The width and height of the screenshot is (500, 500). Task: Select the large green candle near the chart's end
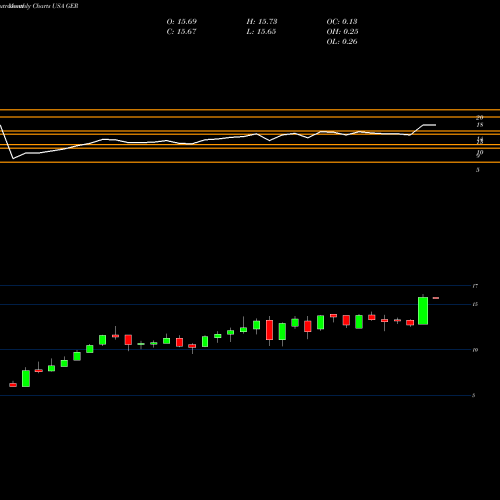pyautogui.click(x=423, y=311)
